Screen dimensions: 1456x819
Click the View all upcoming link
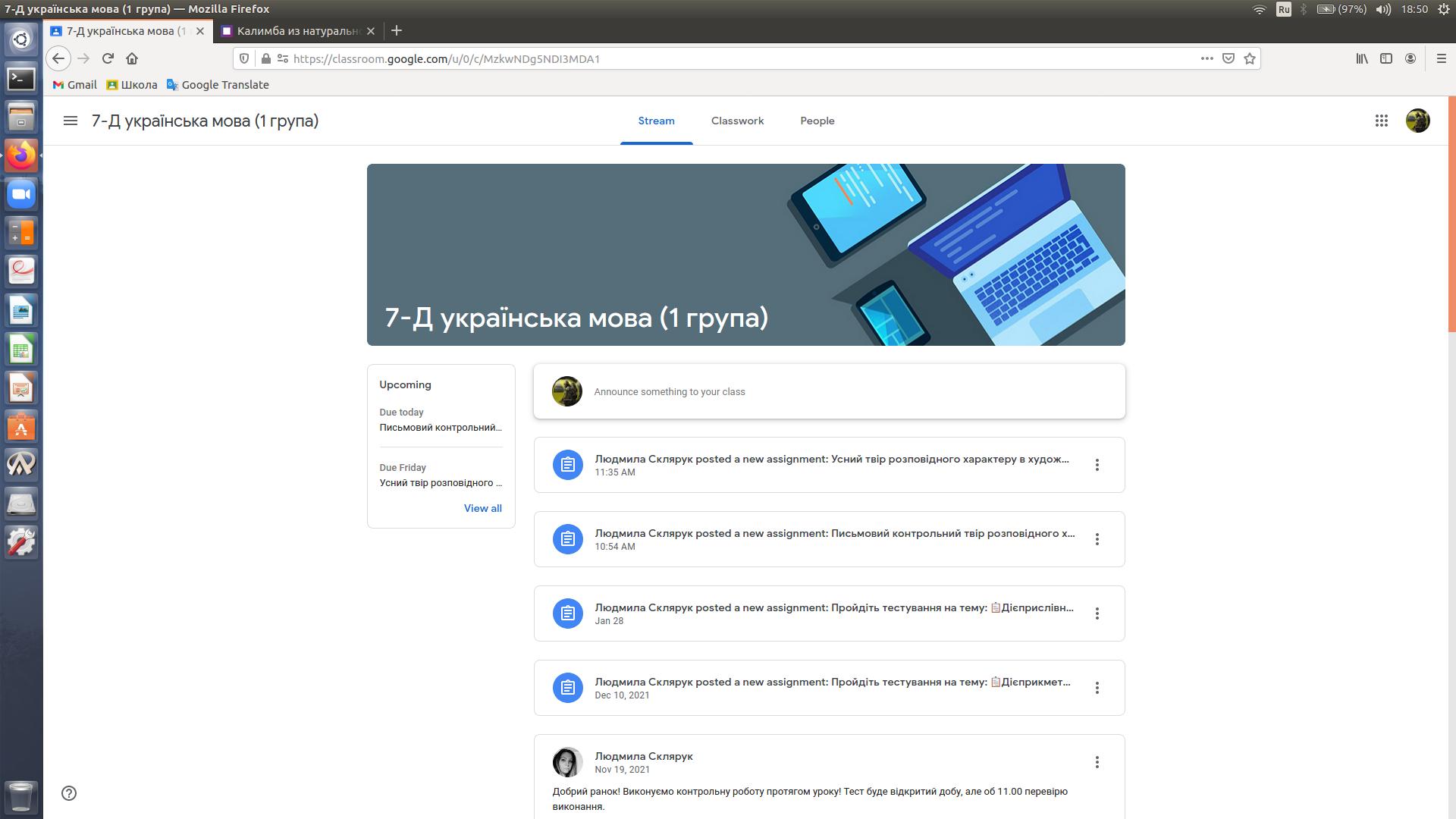482,508
